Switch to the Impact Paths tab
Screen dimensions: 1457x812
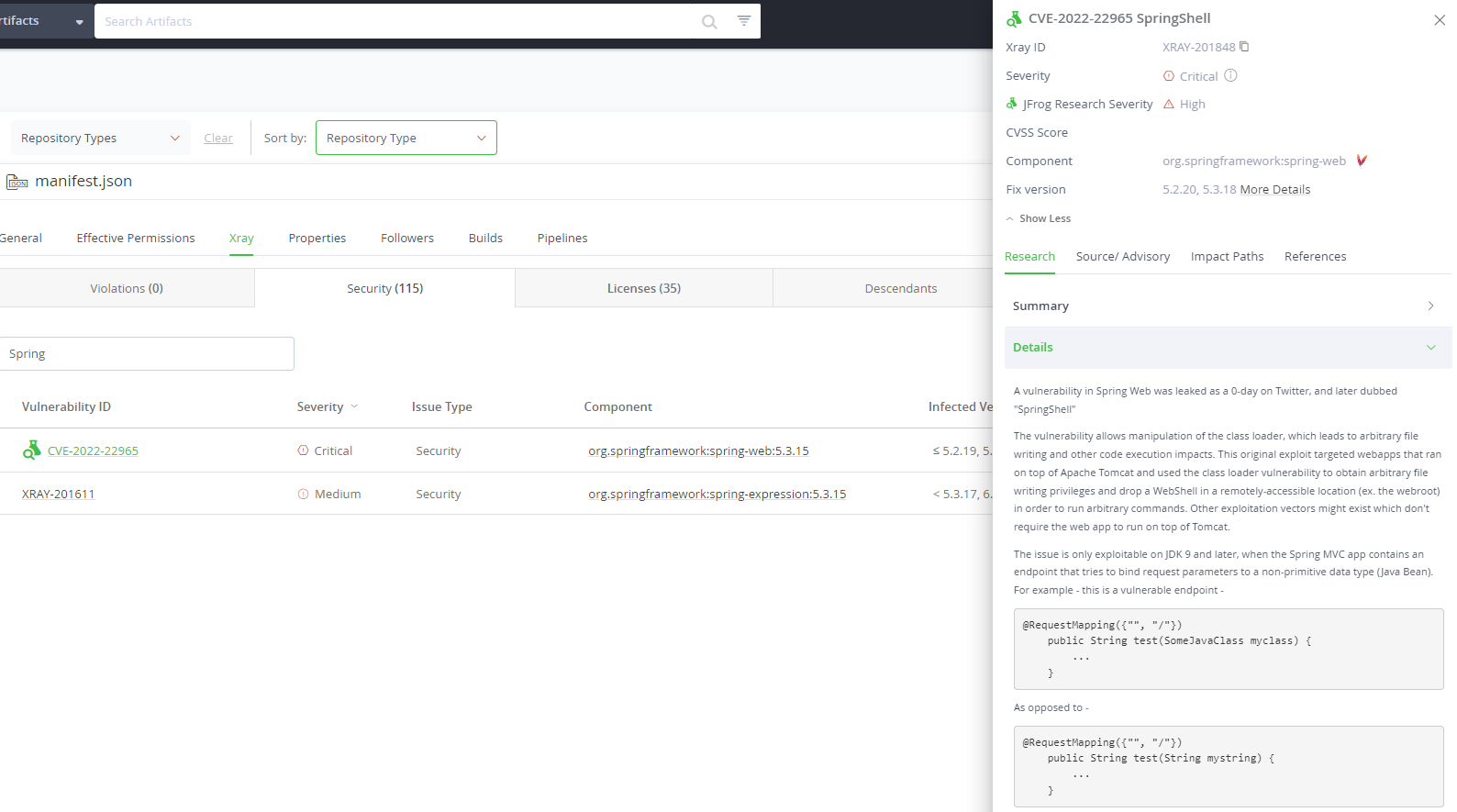point(1227,256)
